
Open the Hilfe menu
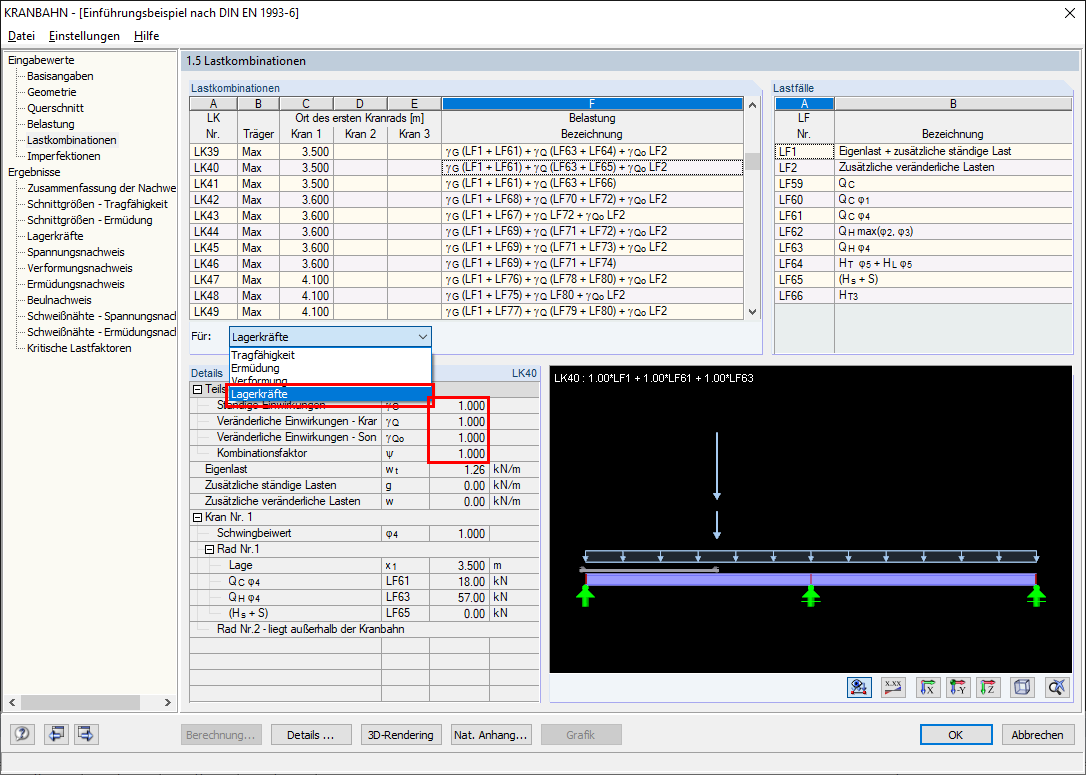[146, 36]
